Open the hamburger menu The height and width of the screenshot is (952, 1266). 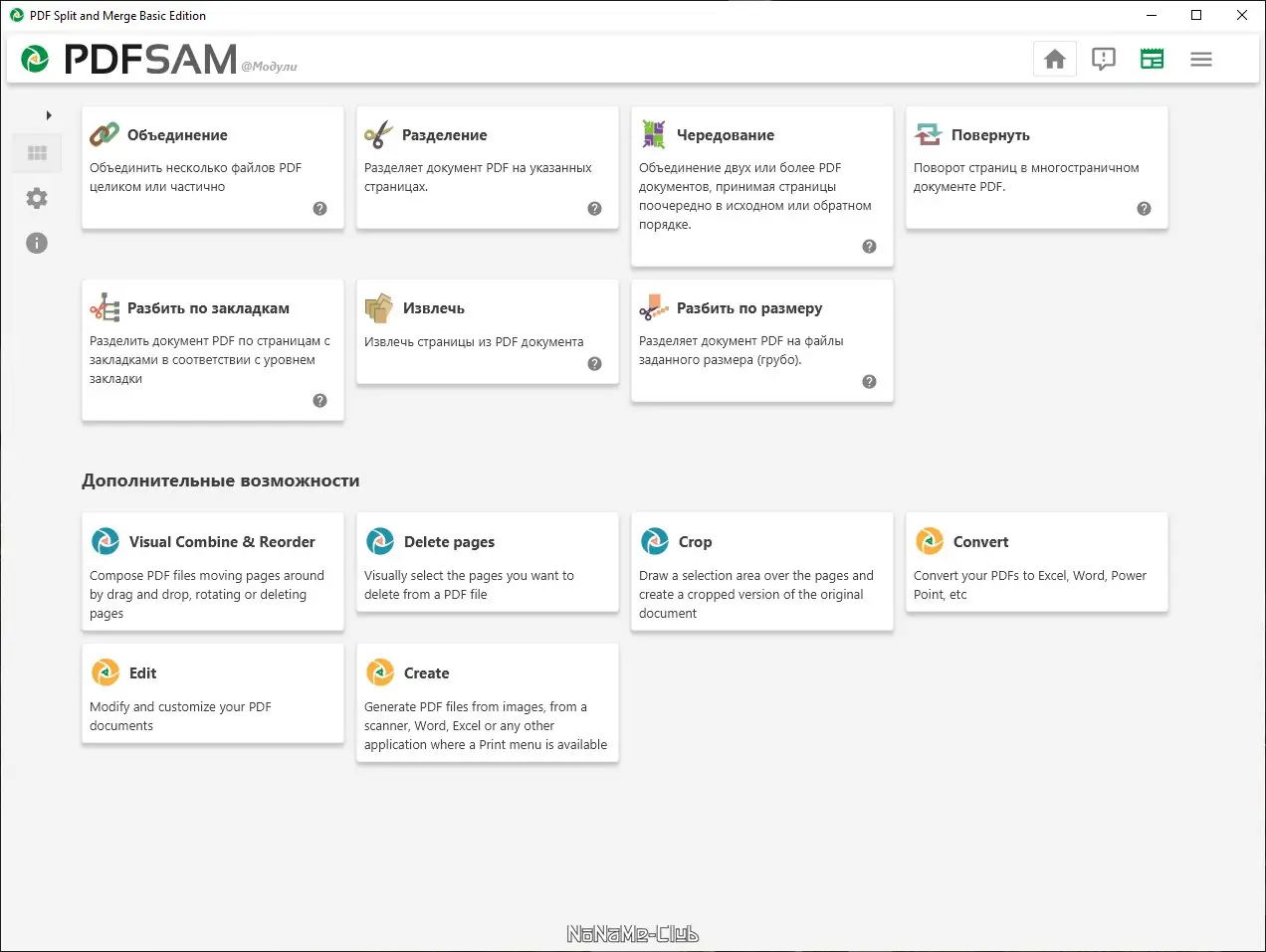[x=1201, y=60]
